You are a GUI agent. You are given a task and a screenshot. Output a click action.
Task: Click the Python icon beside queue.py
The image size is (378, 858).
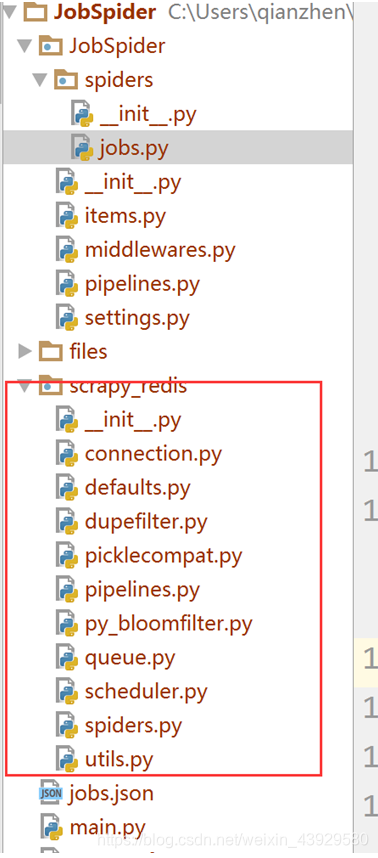[67, 657]
